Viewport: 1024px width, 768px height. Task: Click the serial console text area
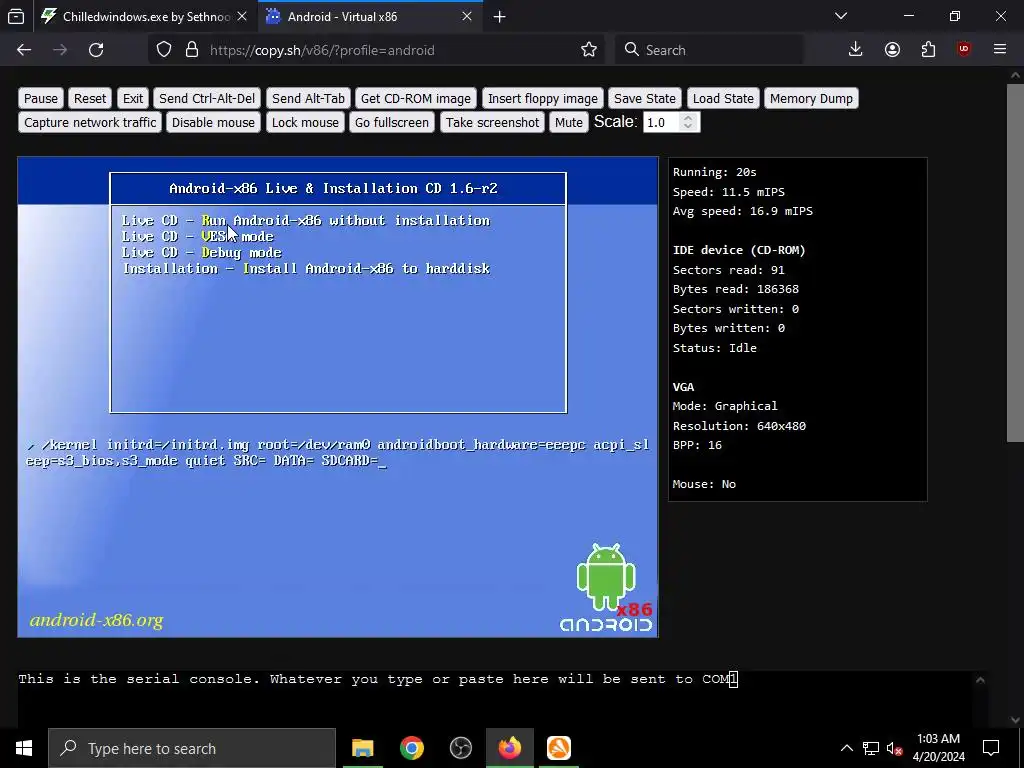(x=494, y=699)
